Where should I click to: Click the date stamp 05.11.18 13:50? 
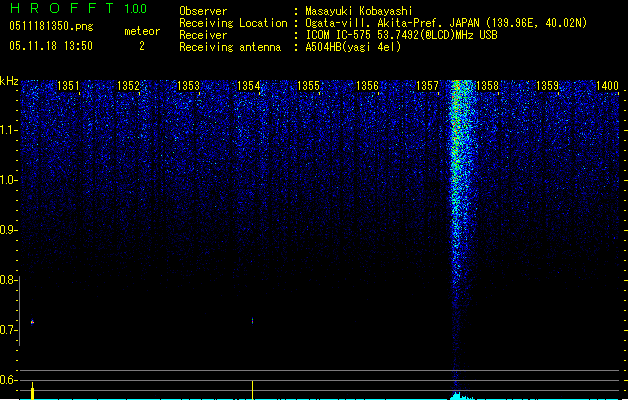tap(51, 46)
